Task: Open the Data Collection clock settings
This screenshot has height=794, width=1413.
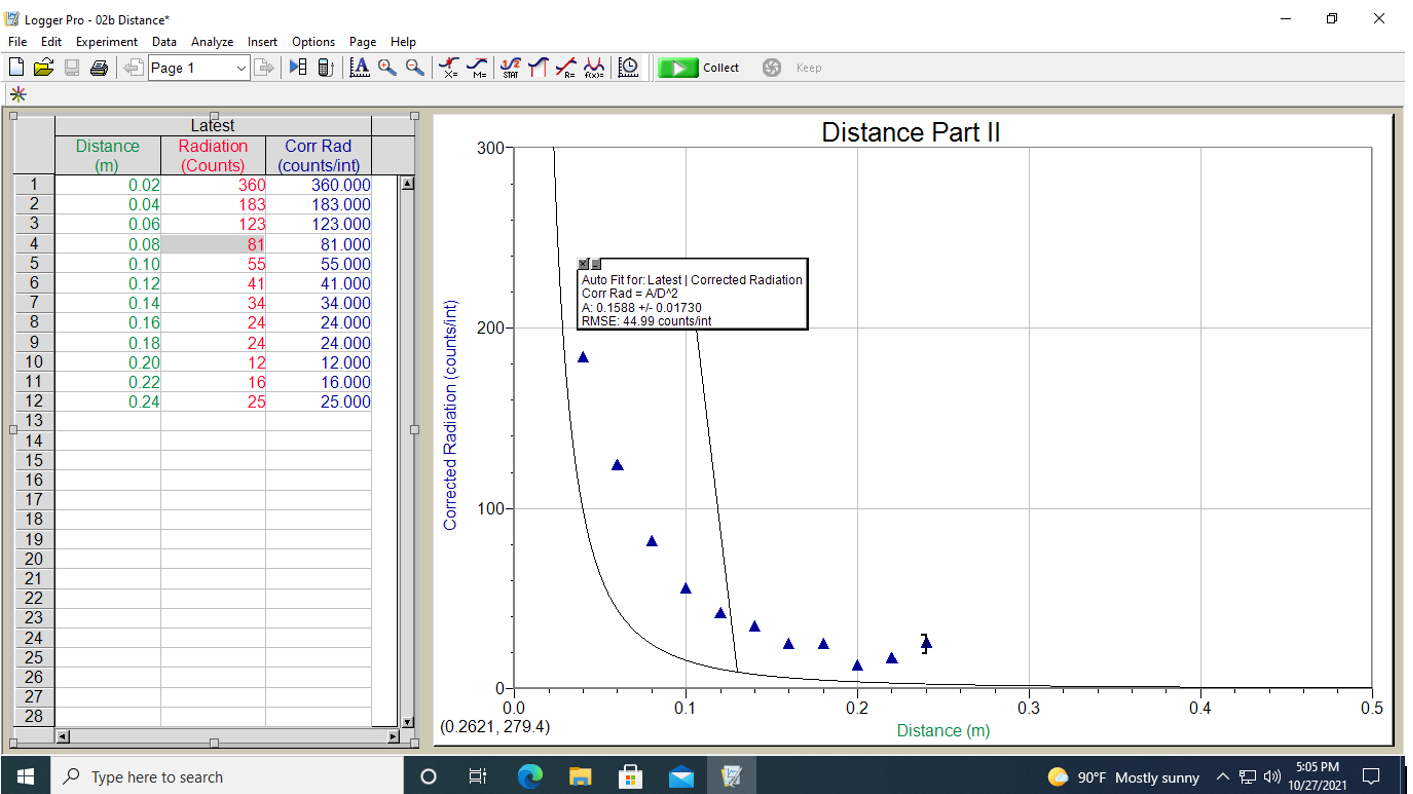Action: point(629,67)
